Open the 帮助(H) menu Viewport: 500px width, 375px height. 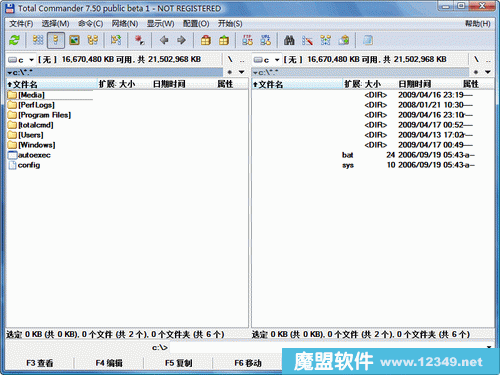click(478, 24)
